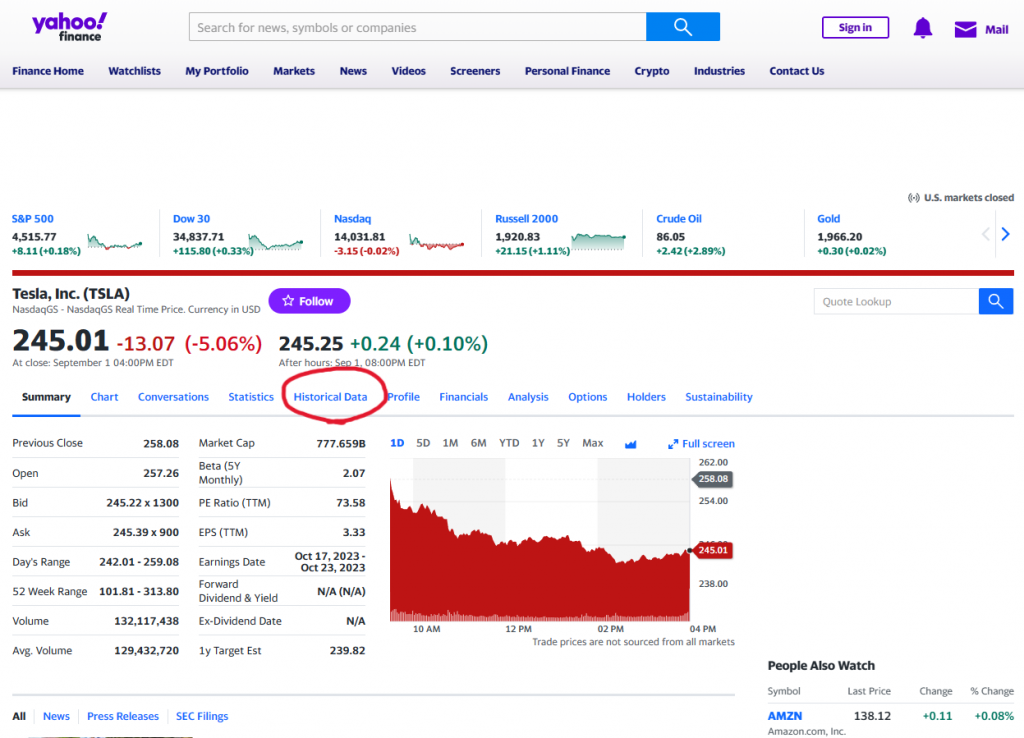Image resolution: width=1024 pixels, height=738 pixels.
Task: Switch to the Chart tab
Action: pyautogui.click(x=104, y=396)
